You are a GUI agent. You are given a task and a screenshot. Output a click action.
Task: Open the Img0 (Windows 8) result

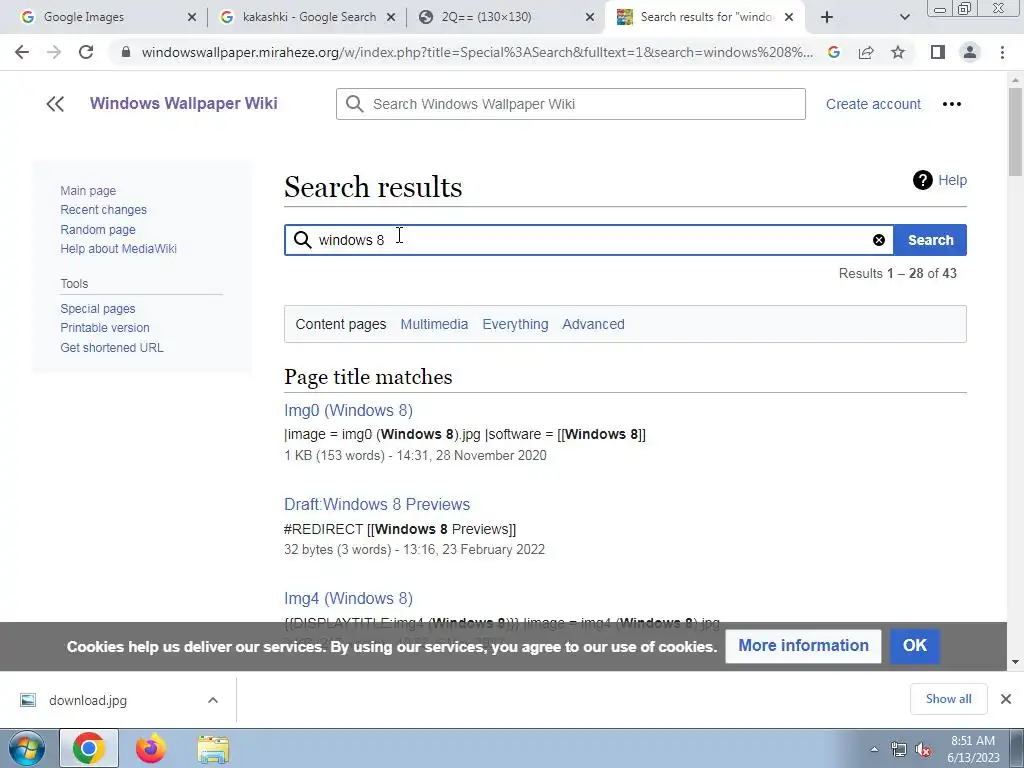point(348,410)
